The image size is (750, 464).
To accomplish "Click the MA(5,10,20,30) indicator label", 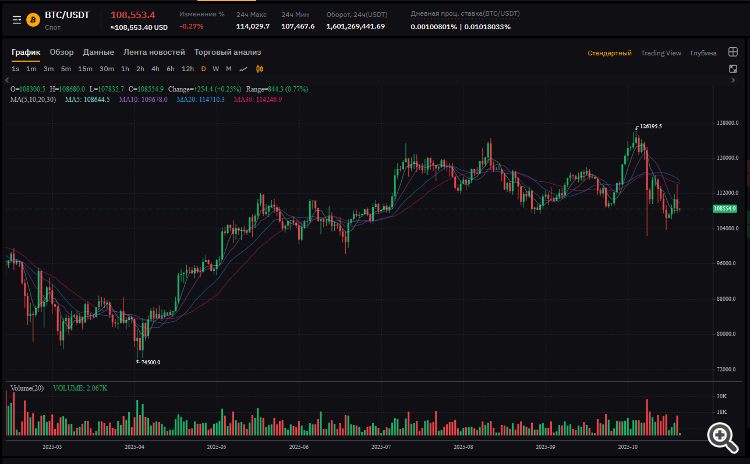I will (32, 99).
